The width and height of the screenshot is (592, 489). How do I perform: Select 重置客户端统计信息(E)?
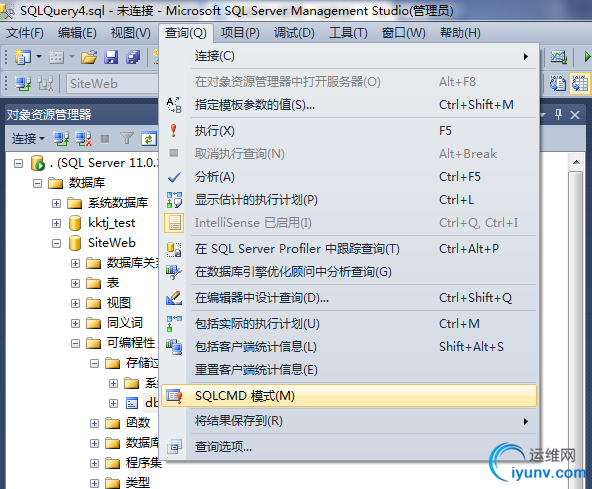[x=349, y=370]
